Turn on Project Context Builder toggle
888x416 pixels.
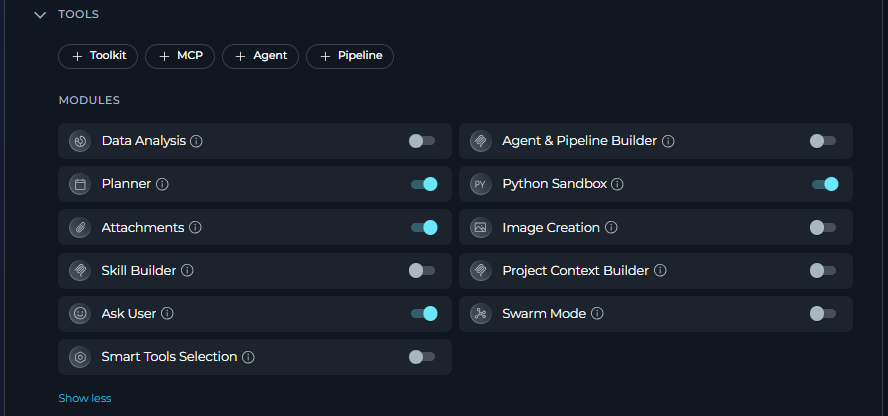823,271
